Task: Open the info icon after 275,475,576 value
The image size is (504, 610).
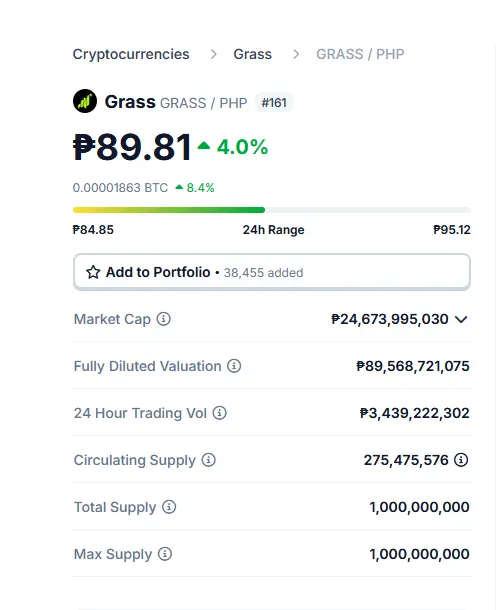Action: pyautogui.click(x=461, y=460)
